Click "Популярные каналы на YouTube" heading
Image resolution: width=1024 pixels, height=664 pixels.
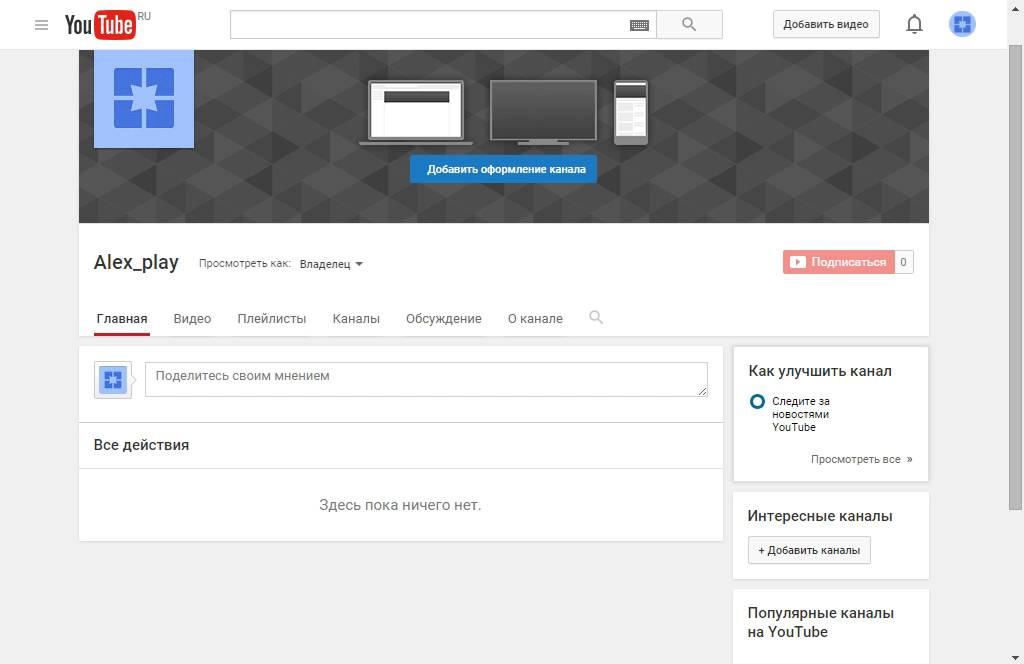pyautogui.click(x=820, y=622)
